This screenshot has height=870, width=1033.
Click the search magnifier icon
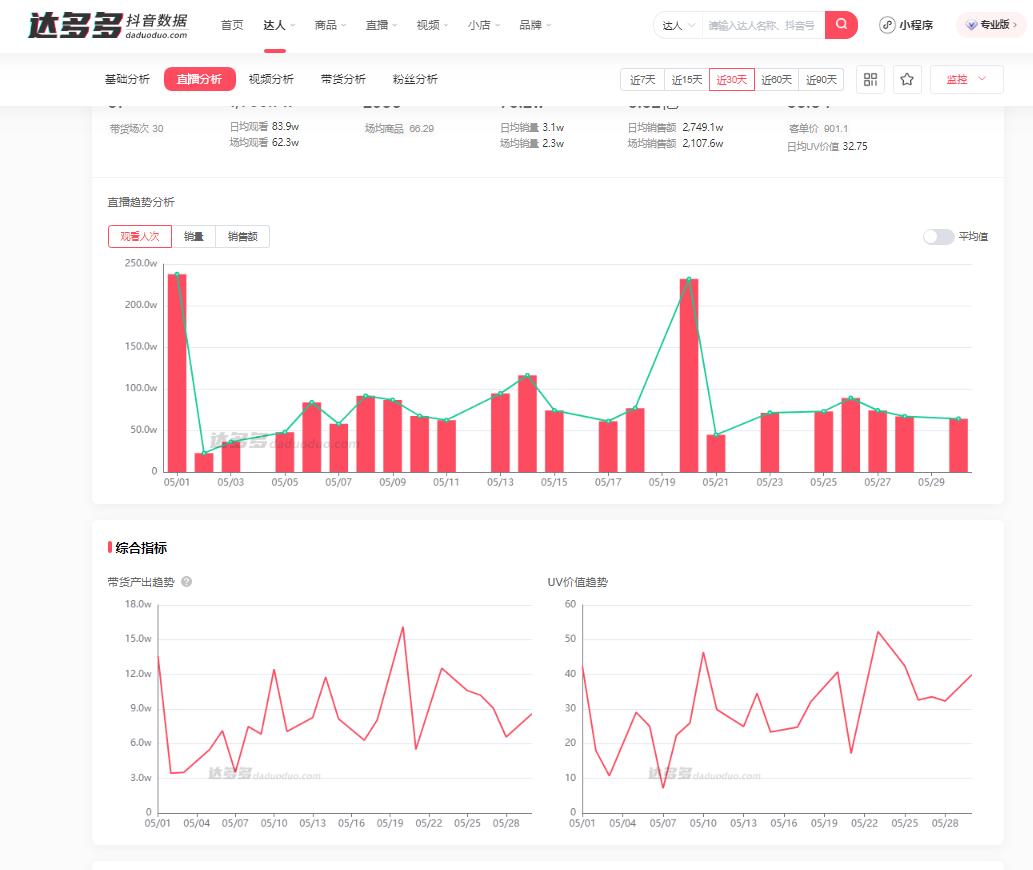click(841, 25)
